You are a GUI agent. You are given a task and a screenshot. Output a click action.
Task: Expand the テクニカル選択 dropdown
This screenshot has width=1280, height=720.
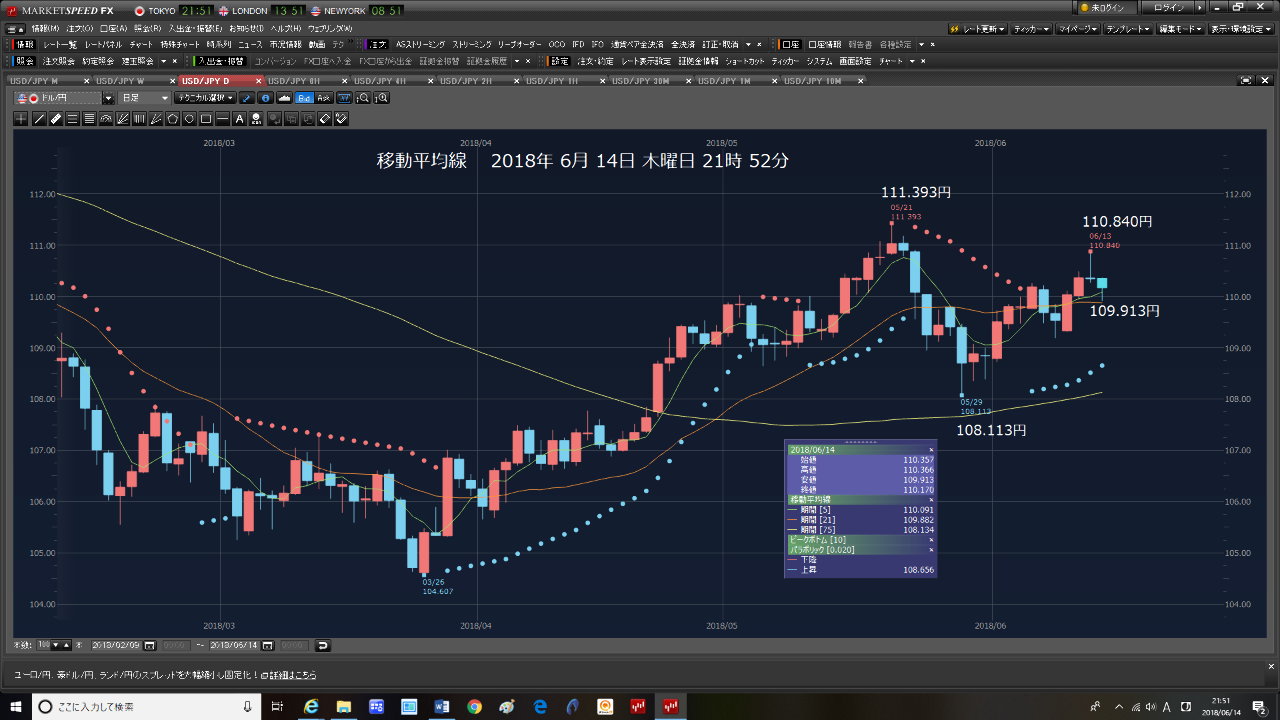[204, 98]
